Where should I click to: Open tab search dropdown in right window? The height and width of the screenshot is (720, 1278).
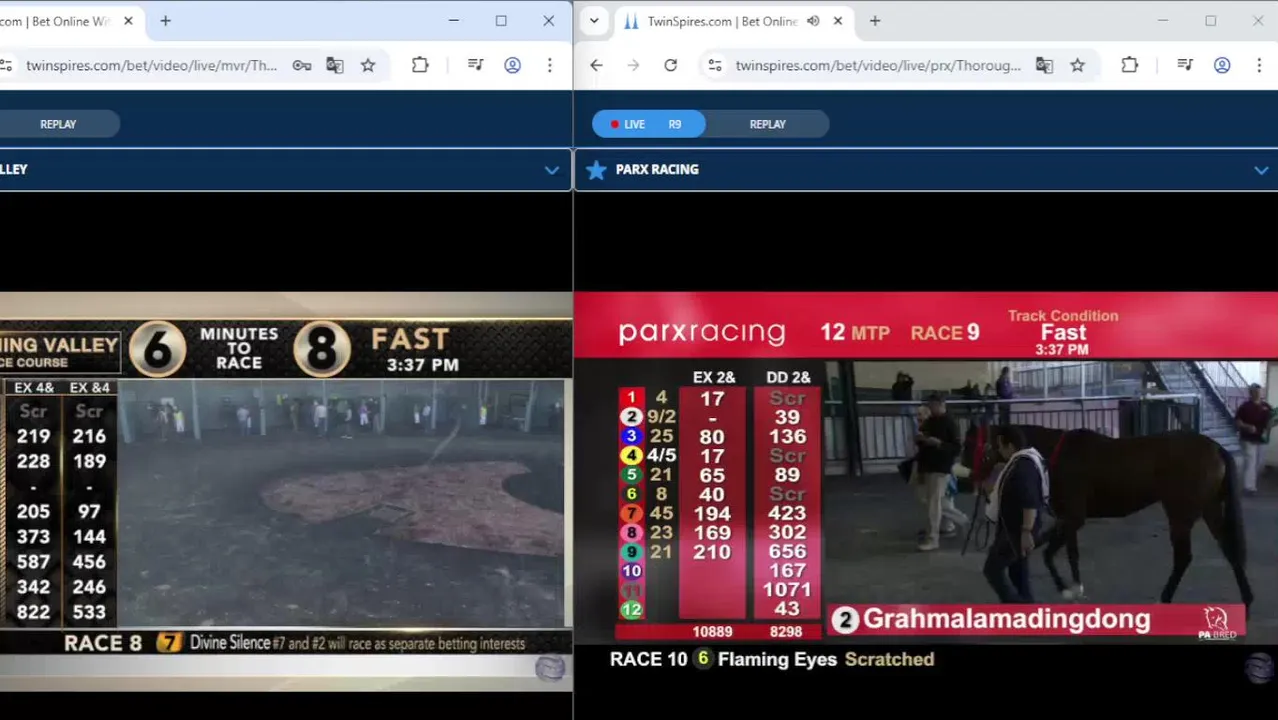point(594,21)
